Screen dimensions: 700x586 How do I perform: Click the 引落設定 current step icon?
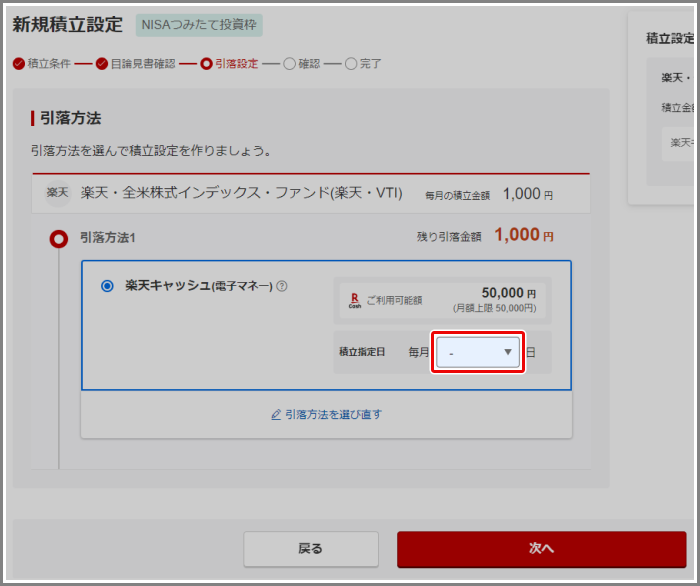pos(206,64)
